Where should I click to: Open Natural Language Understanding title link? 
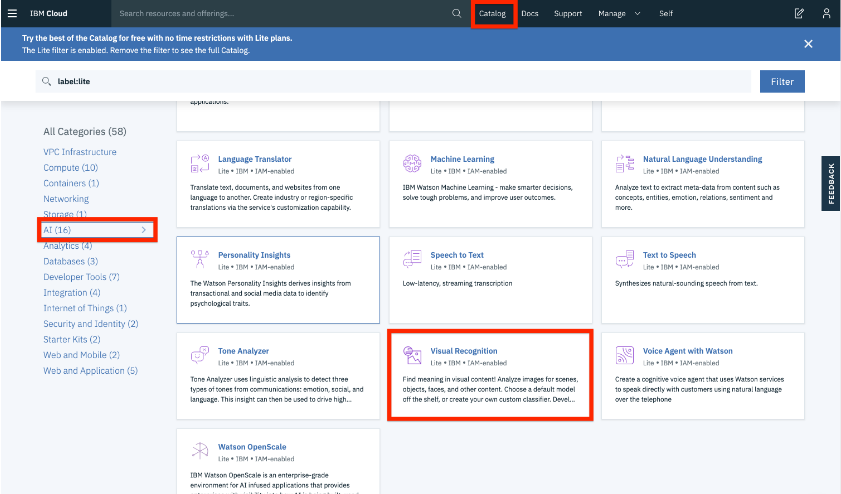click(x=703, y=159)
